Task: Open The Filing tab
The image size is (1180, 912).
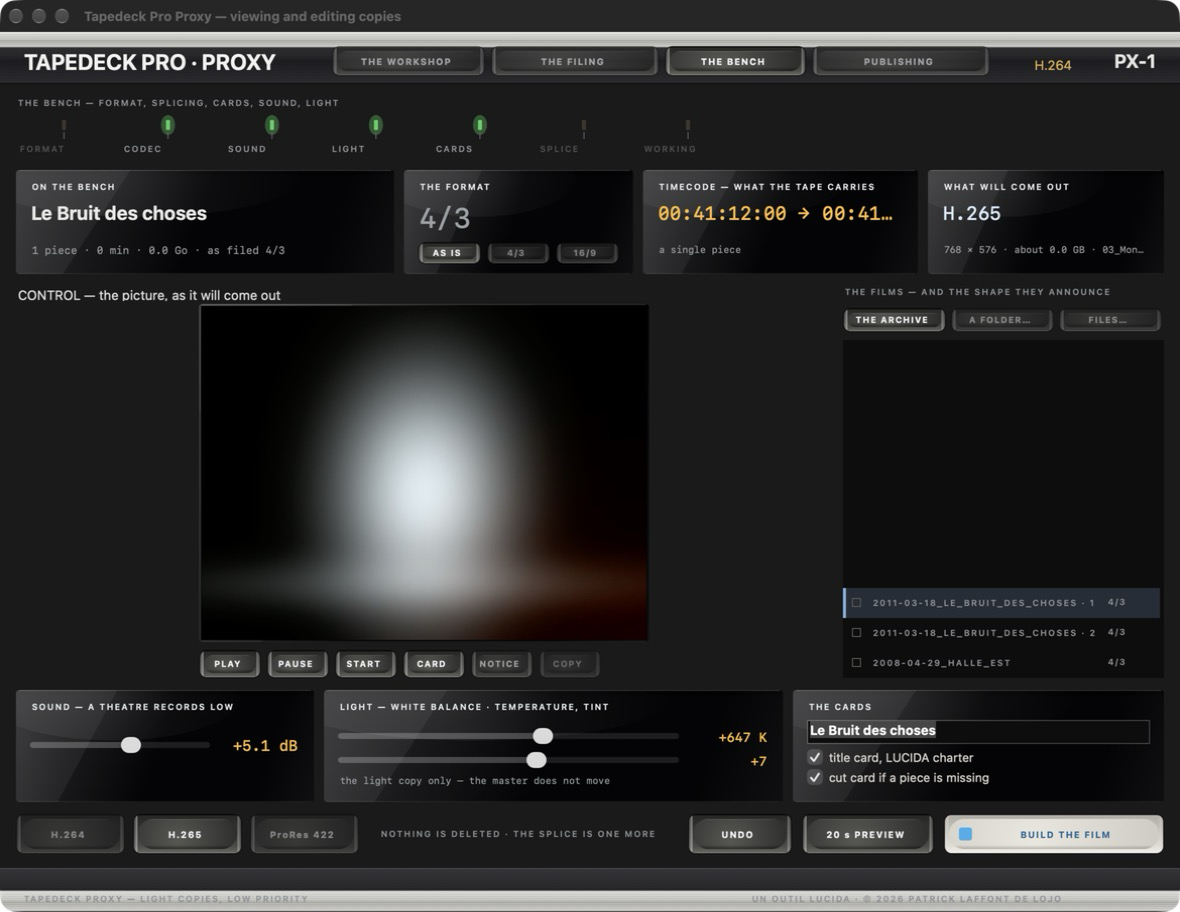Action: tap(573, 61)
